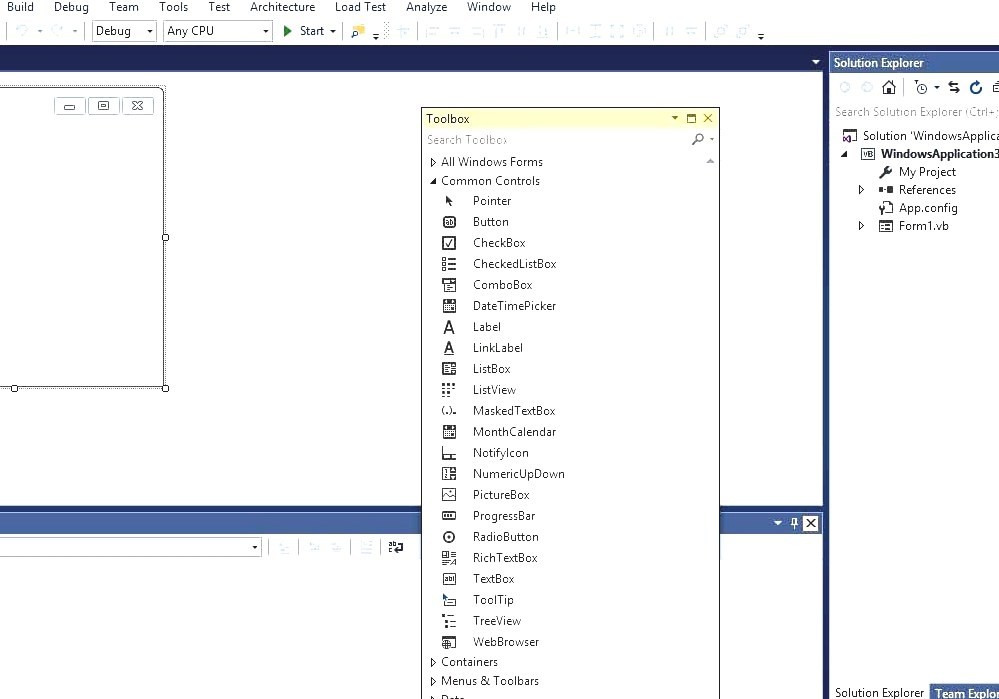Open the Tools menu
The height and width of the screenshot is (699, 999).
[x=173, y=7]
